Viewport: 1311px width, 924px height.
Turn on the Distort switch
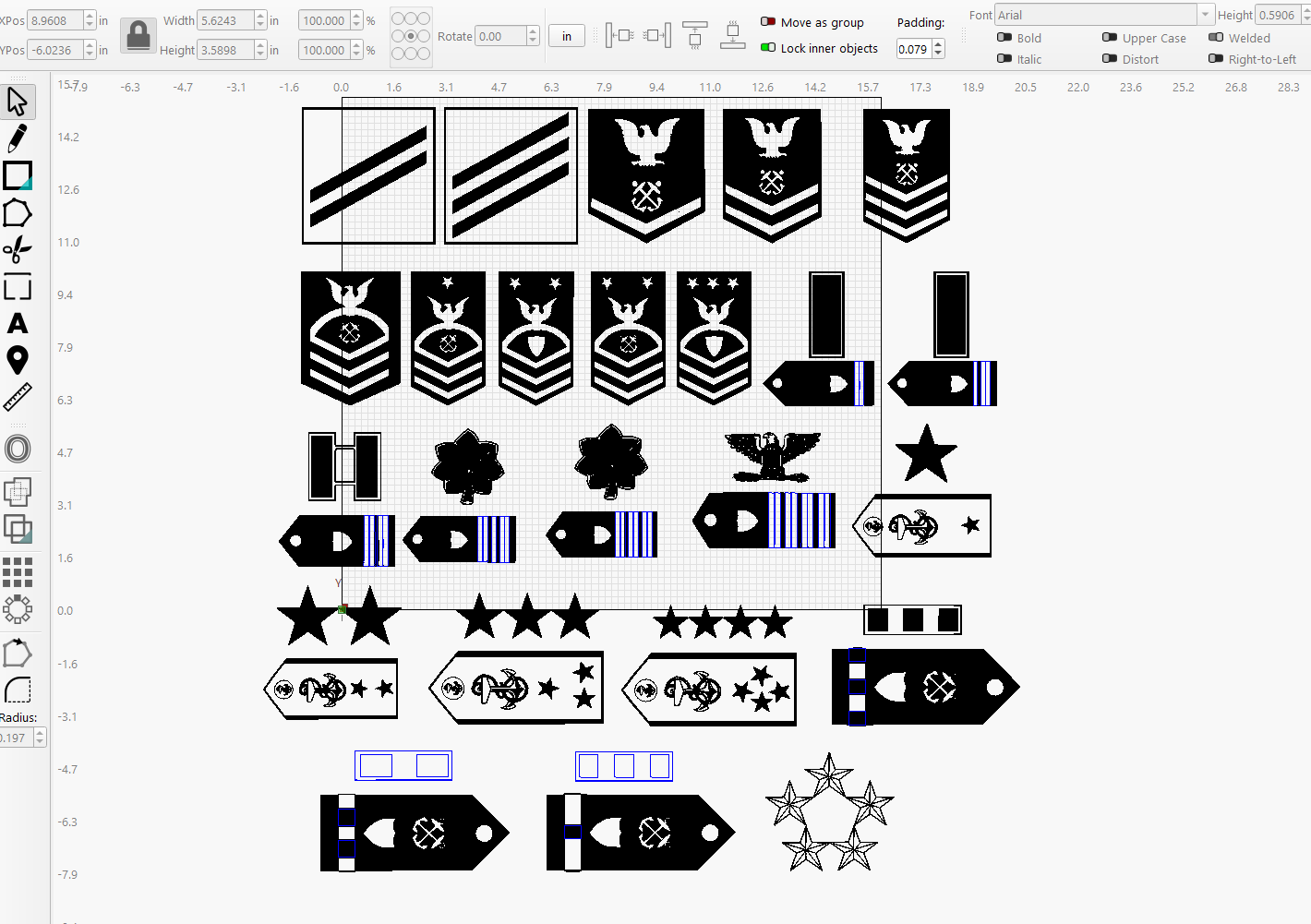pos(1110,58)
